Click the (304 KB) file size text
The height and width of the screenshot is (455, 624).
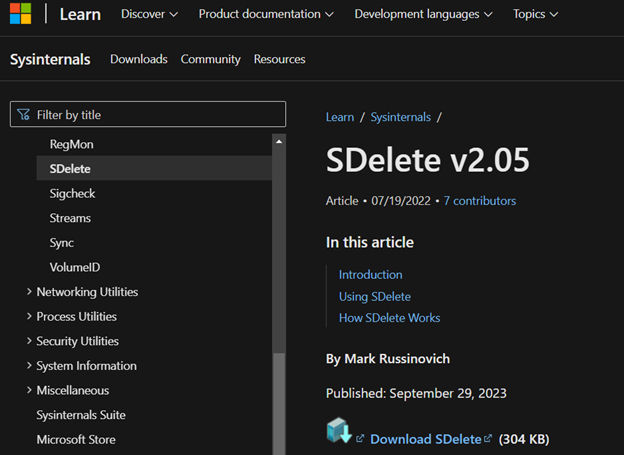(x=524, y=439)
